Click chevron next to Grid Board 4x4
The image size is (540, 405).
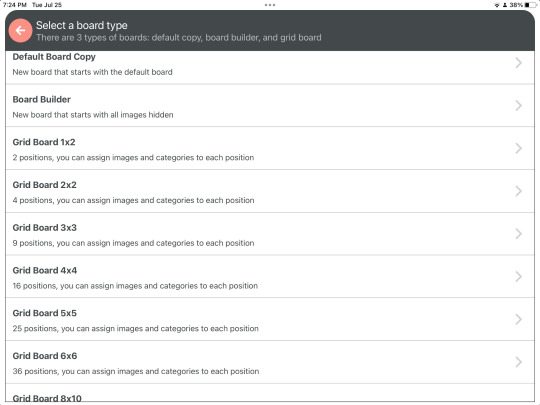pyautogui.click(x=518, y=277)
